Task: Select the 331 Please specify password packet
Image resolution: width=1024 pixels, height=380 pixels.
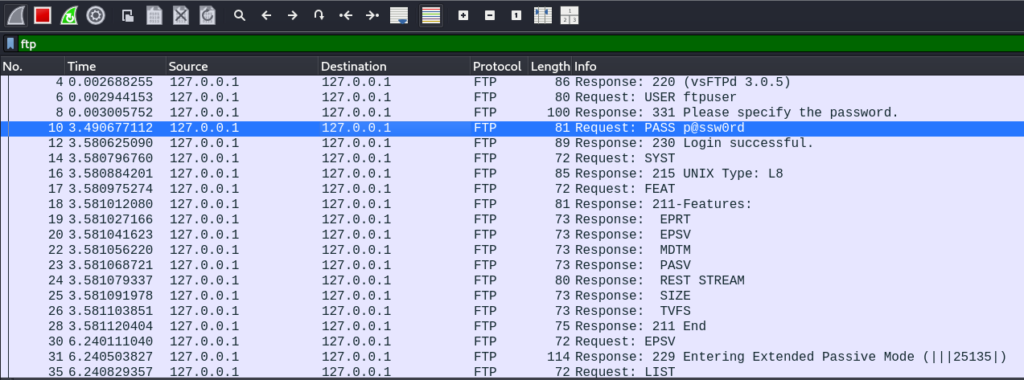Action: point(512,112)
